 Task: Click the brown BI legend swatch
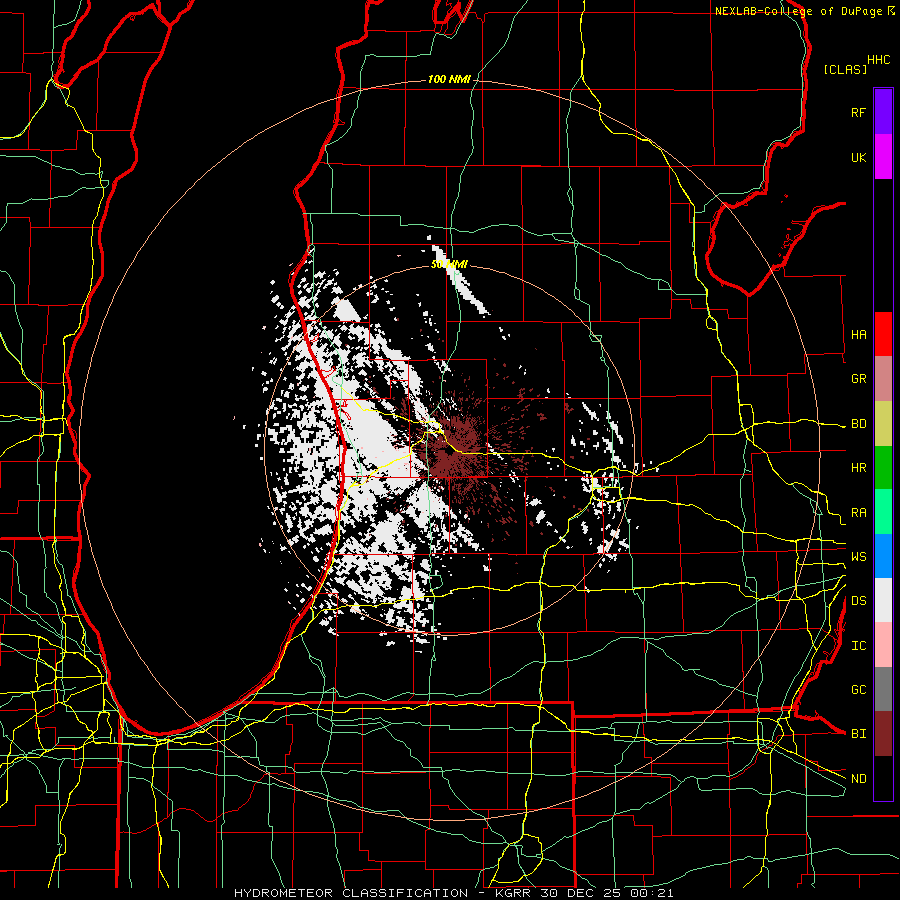883,734
